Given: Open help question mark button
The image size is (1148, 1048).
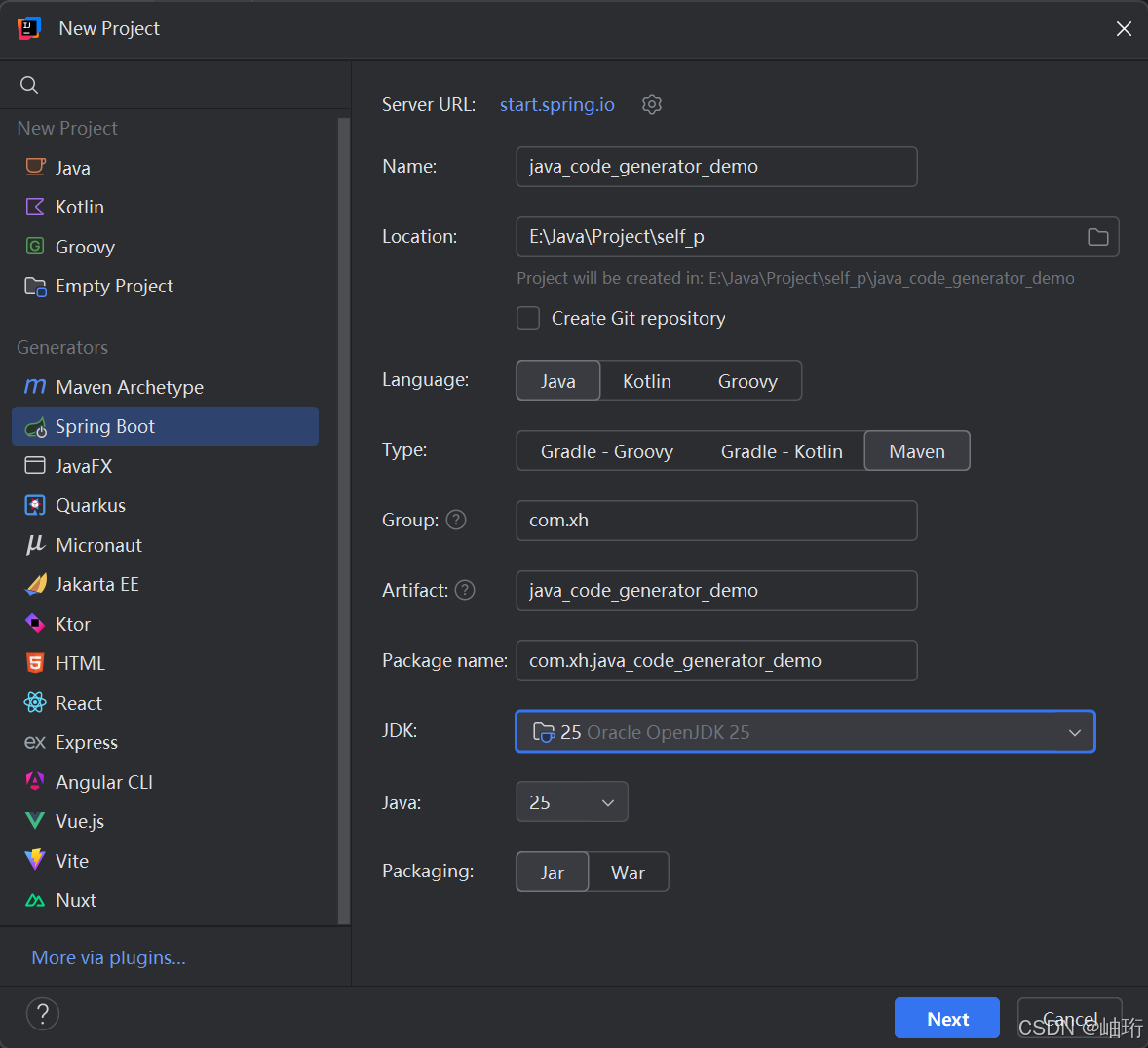Looking at the screenshot, I should pyautogui.click(x=43, y=1014).
